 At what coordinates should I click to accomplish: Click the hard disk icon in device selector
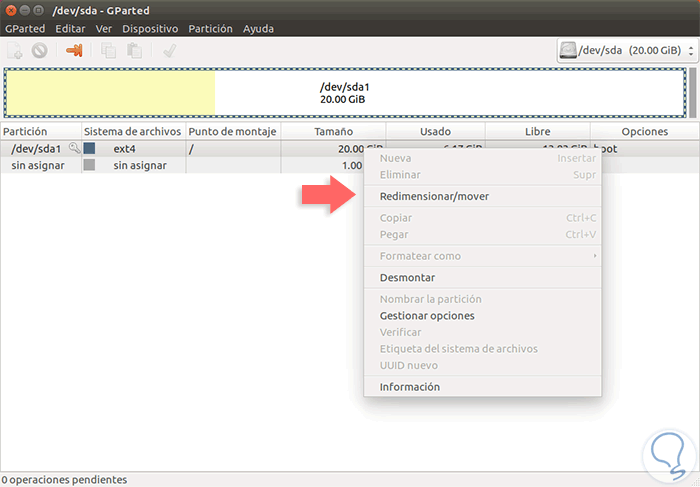click(x=568, y=50)
